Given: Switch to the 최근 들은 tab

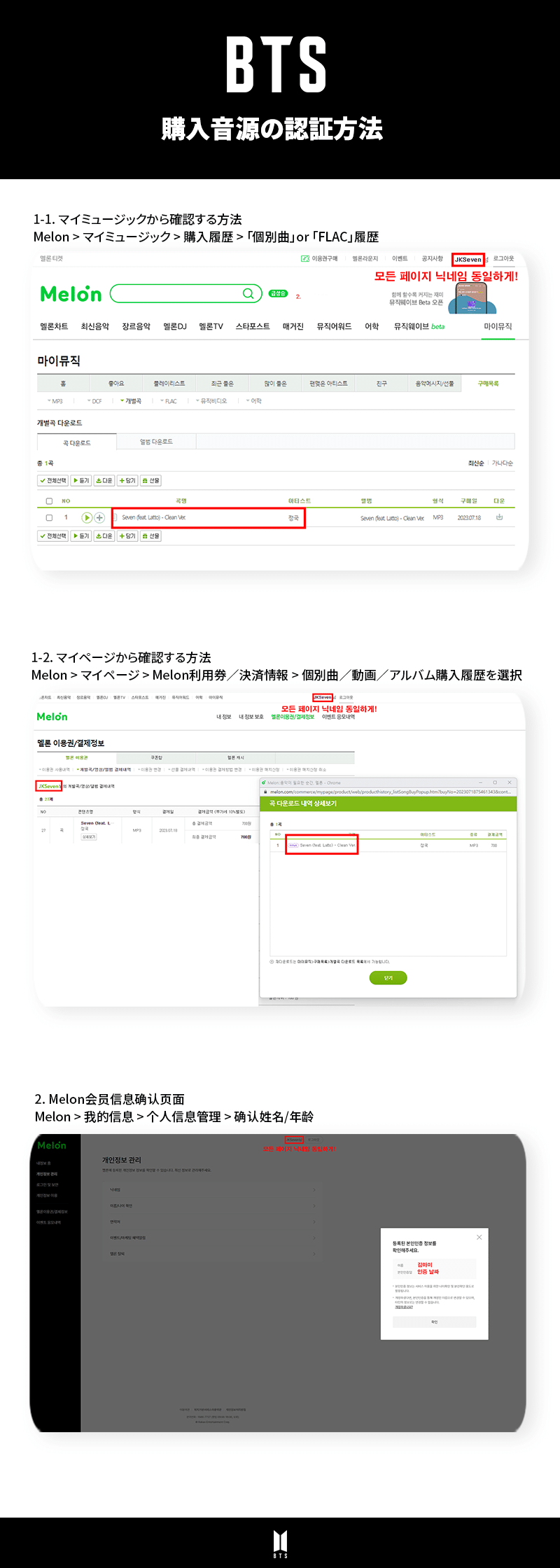Looking at the screenshot, I should 223,384.
